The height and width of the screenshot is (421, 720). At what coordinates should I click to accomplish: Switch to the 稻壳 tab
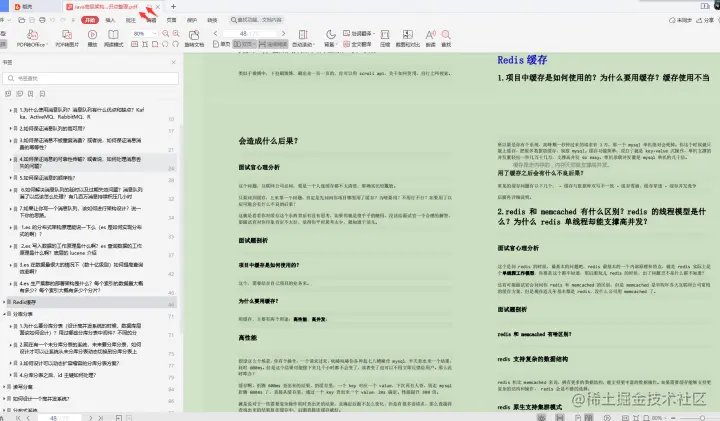coord(28,7)
